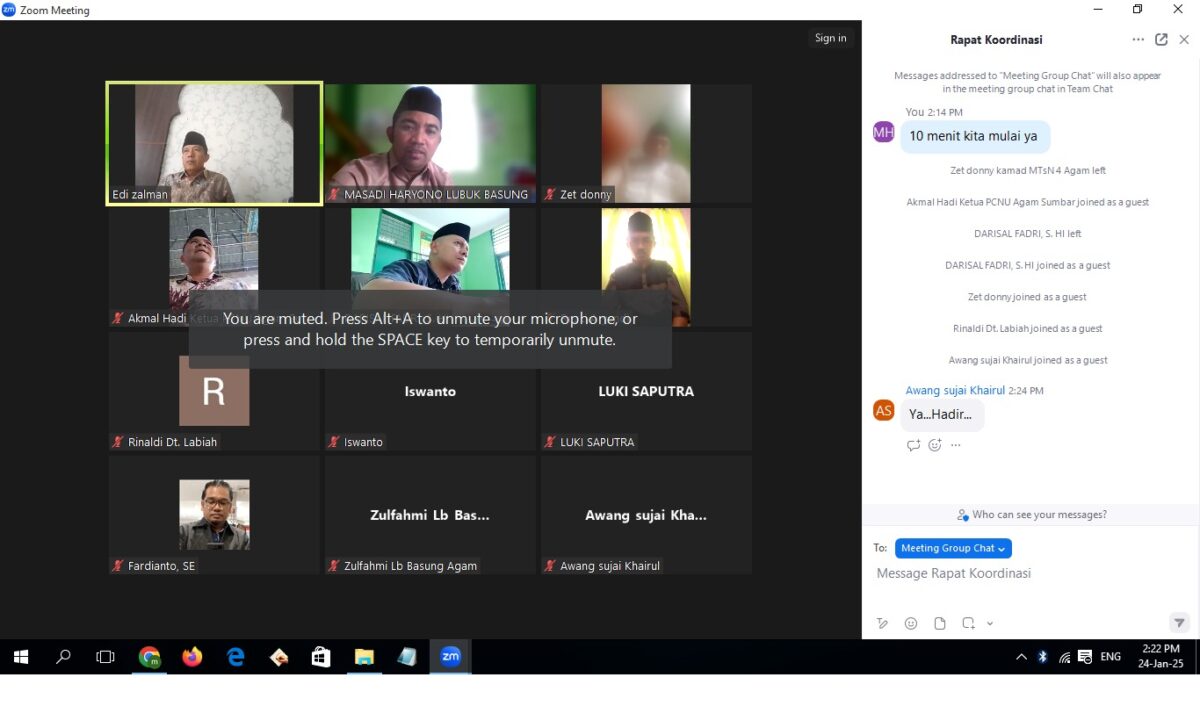The height and width of the screenshot is (706, 1200).
Task: Pop out the chat panel window
Action: click(x=1161, y=40)
